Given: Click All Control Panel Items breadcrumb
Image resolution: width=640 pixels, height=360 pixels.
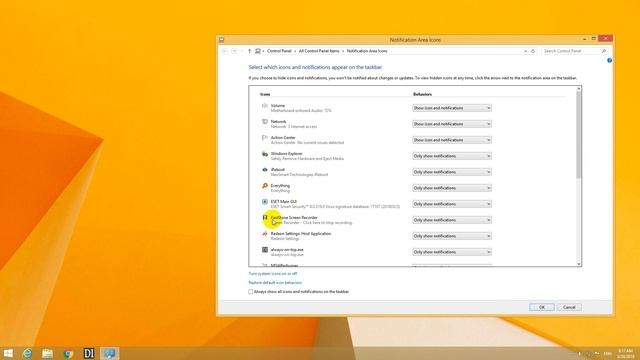Looking at the screenshot, I should 319,51.
